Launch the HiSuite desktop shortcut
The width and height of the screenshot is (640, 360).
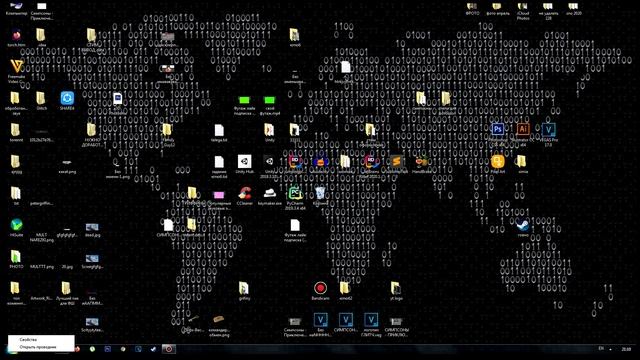[x=16, y=227]
